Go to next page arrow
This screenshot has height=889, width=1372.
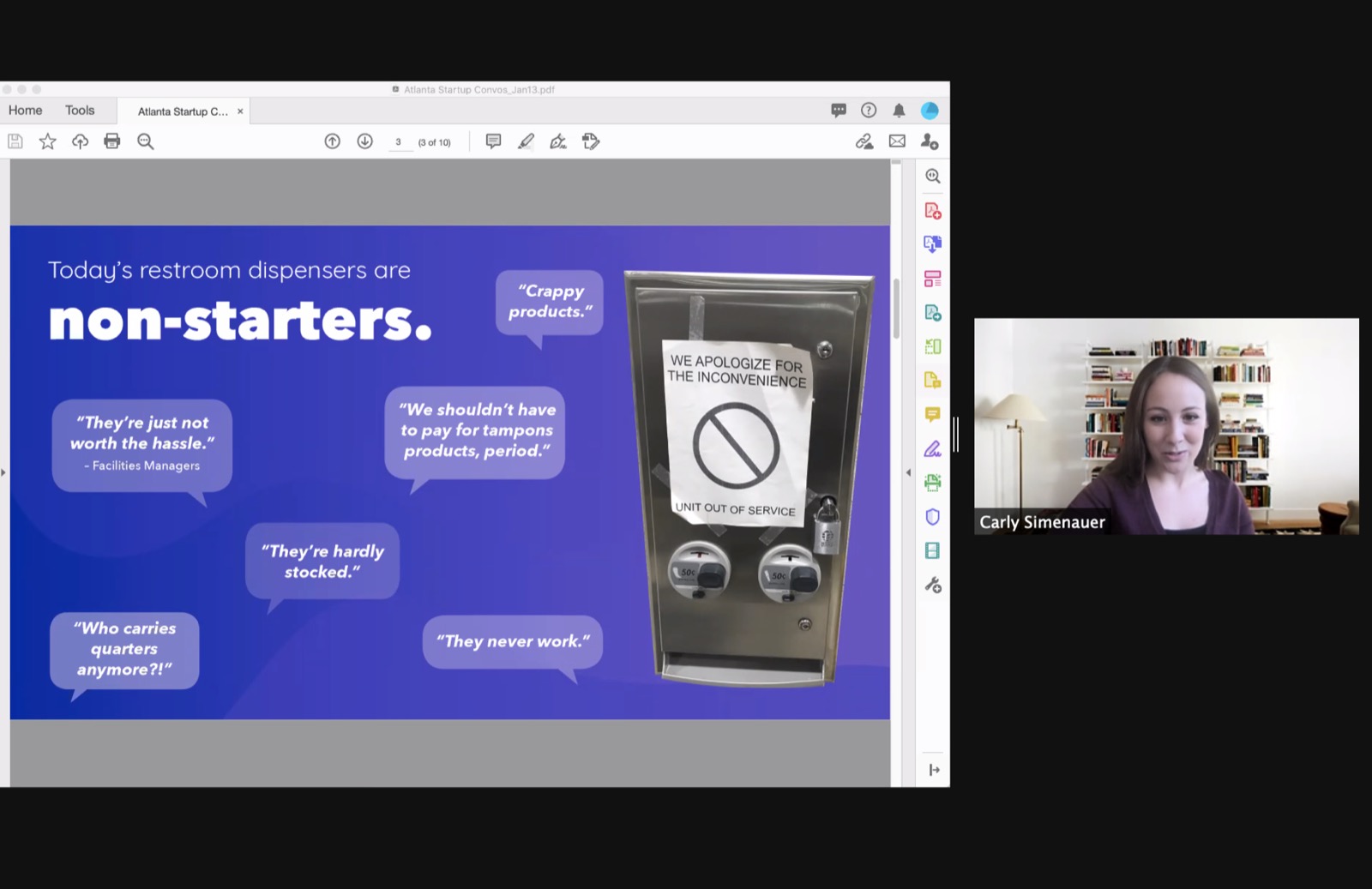(365, 141)
